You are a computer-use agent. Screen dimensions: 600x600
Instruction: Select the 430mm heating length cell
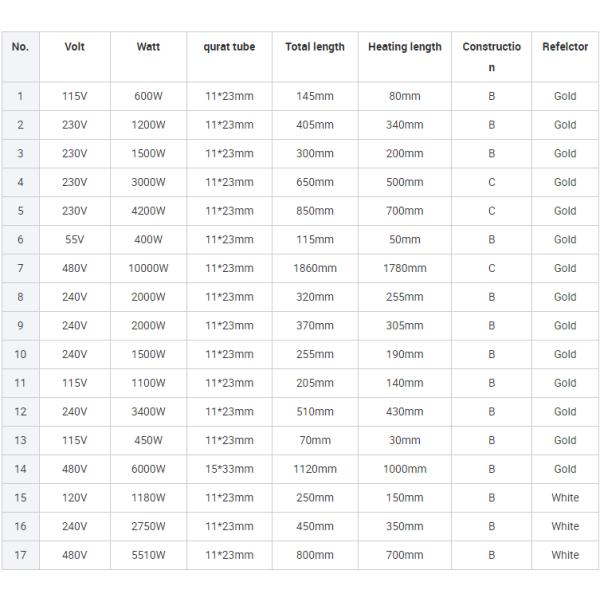tap(405, 412)
